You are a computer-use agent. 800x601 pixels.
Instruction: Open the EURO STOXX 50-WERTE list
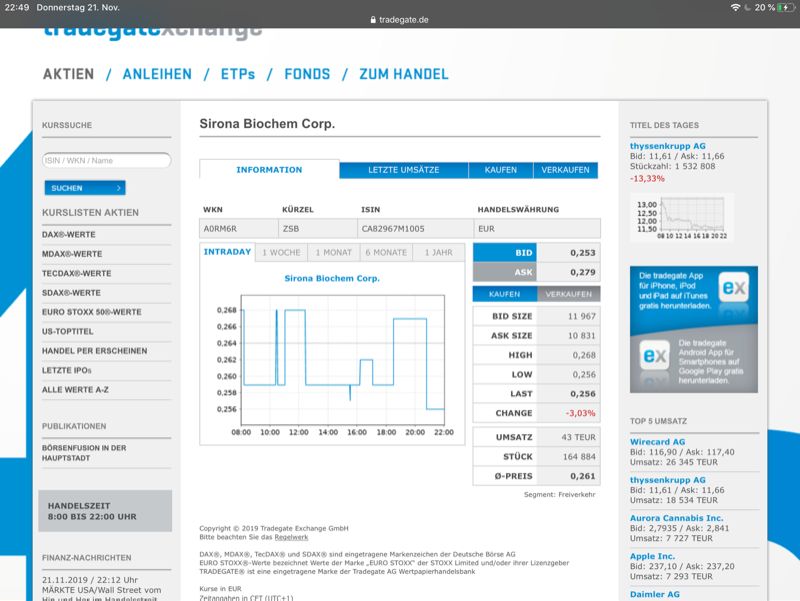92,312
